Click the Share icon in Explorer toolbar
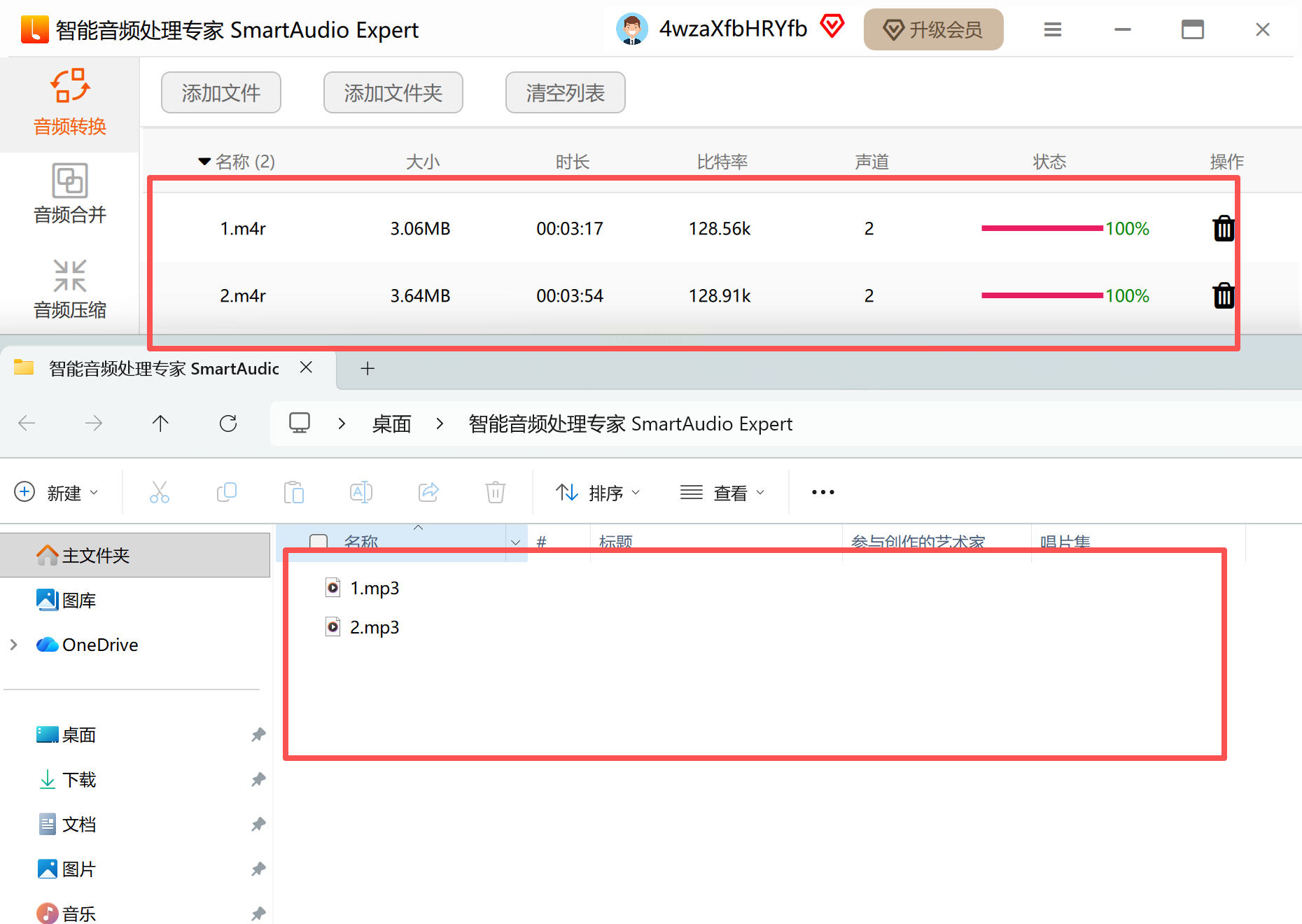Screen dimensions: 1302x924 click(x=428, y=492)
